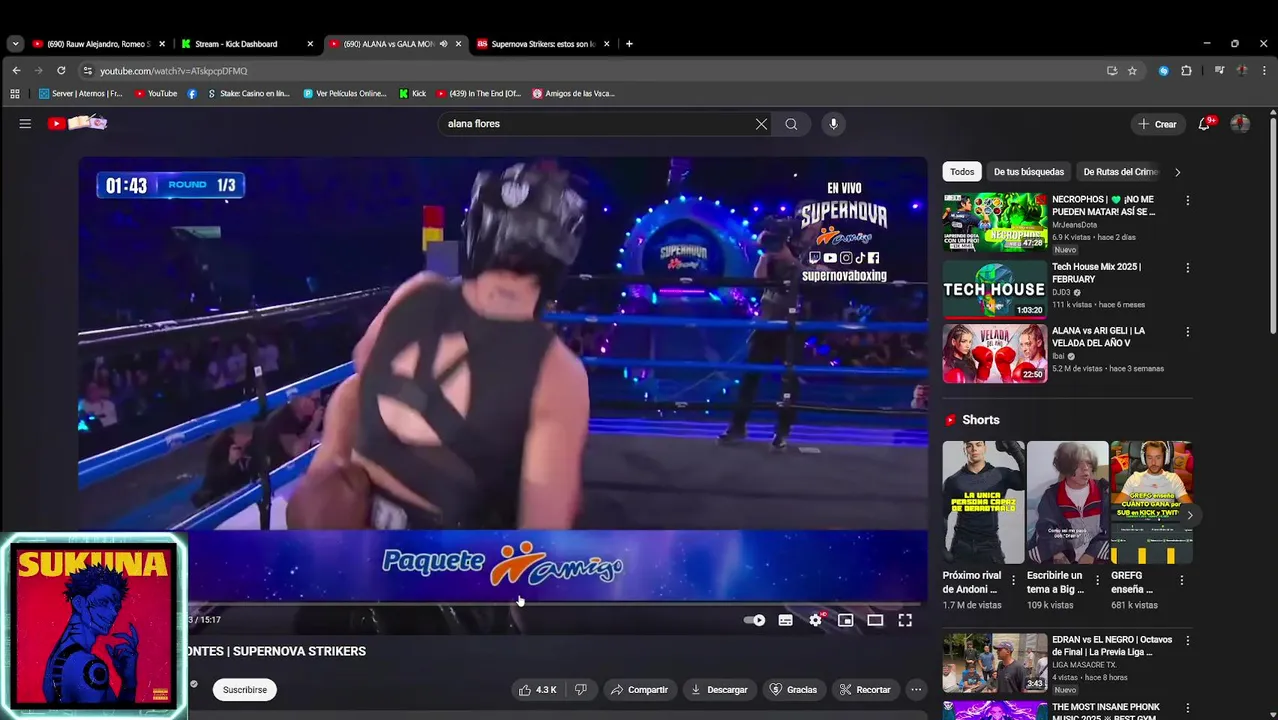This screenshot has width=1278, height=720.
Task: Share the video via Compartir
Action: pos(639,690)
